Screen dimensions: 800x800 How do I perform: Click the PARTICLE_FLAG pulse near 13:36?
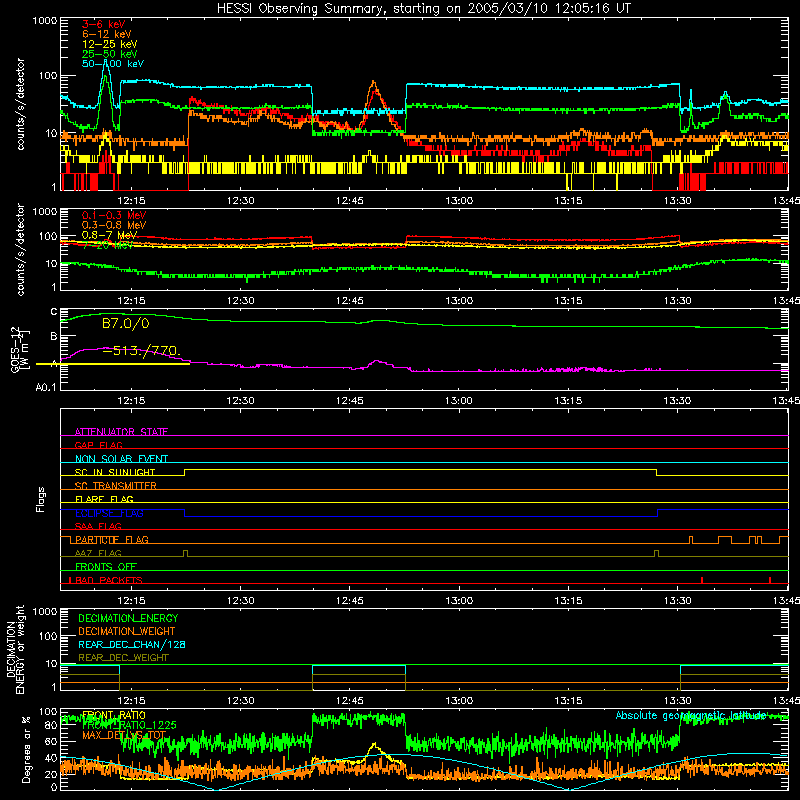(x=724, y=540)
